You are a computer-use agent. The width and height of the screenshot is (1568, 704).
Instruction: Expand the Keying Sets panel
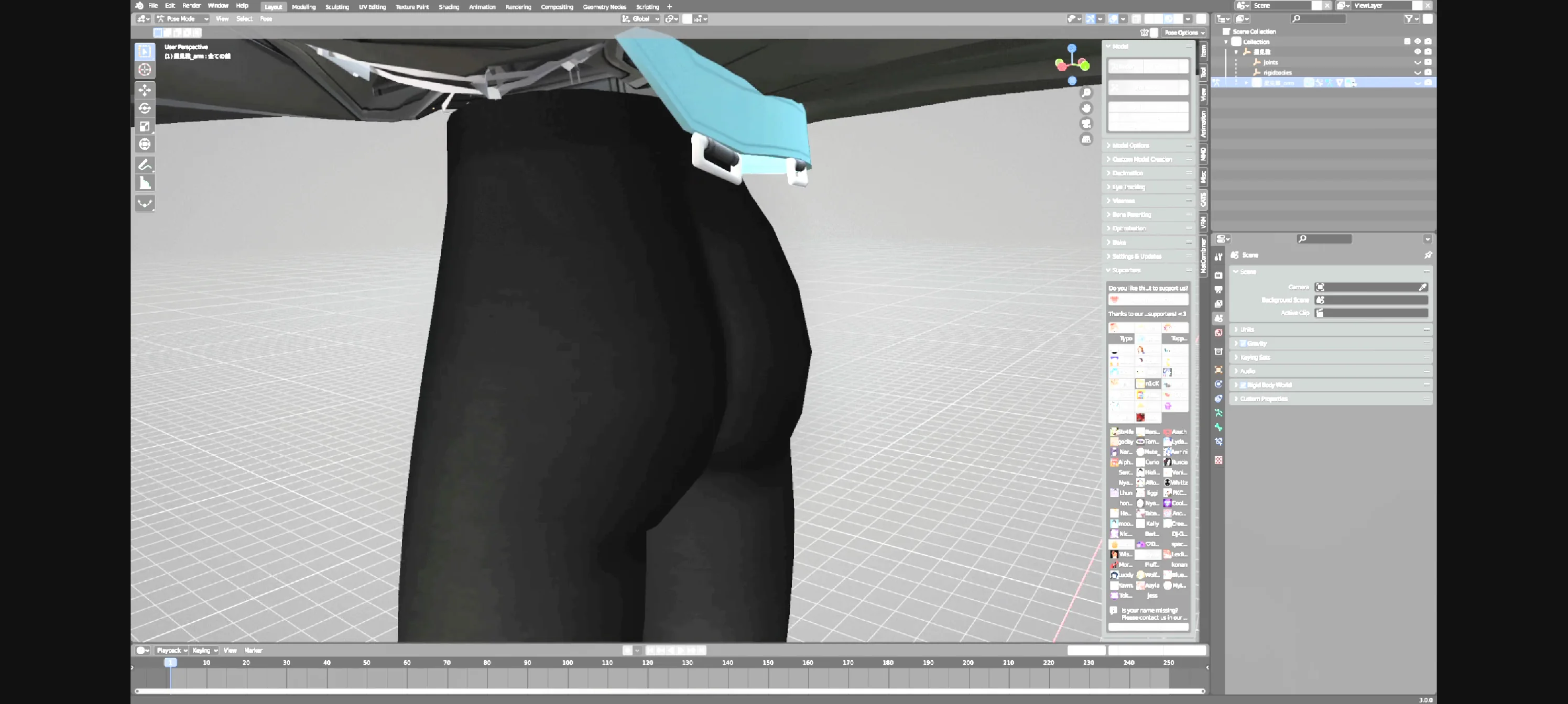click(x=1331, y=357)
